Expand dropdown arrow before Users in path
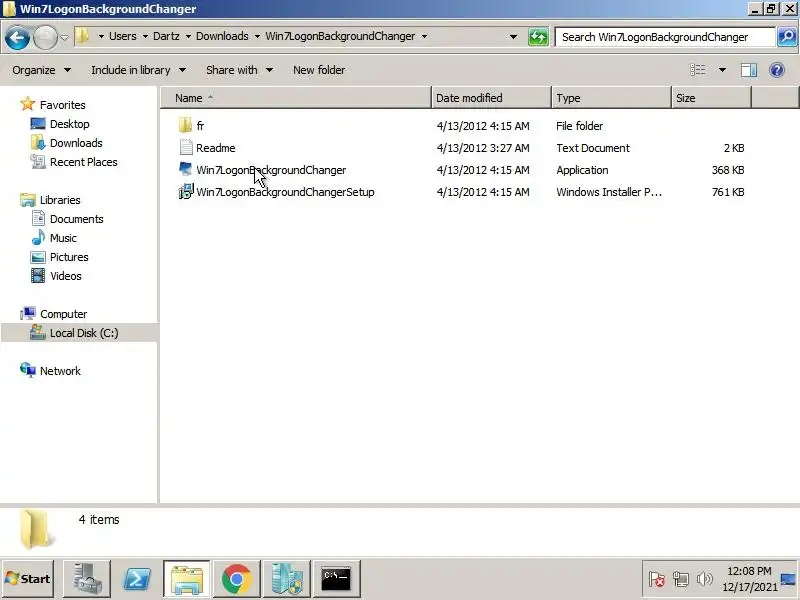Viewport: 800px width, 600px height. pyautogui.click(x=101, y=36)
